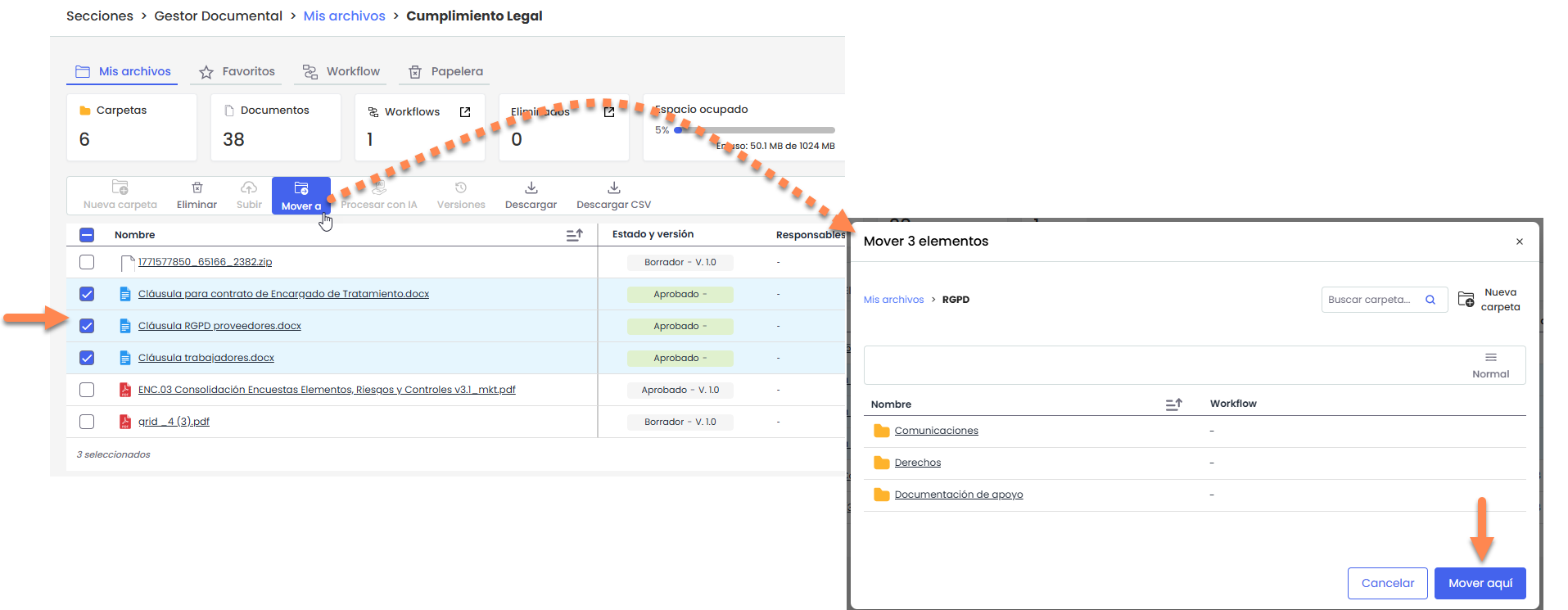Viewport: 1568px width, 610px height.
Task: Open the Normal view mode selector
Action: [x=1490, y=365]
